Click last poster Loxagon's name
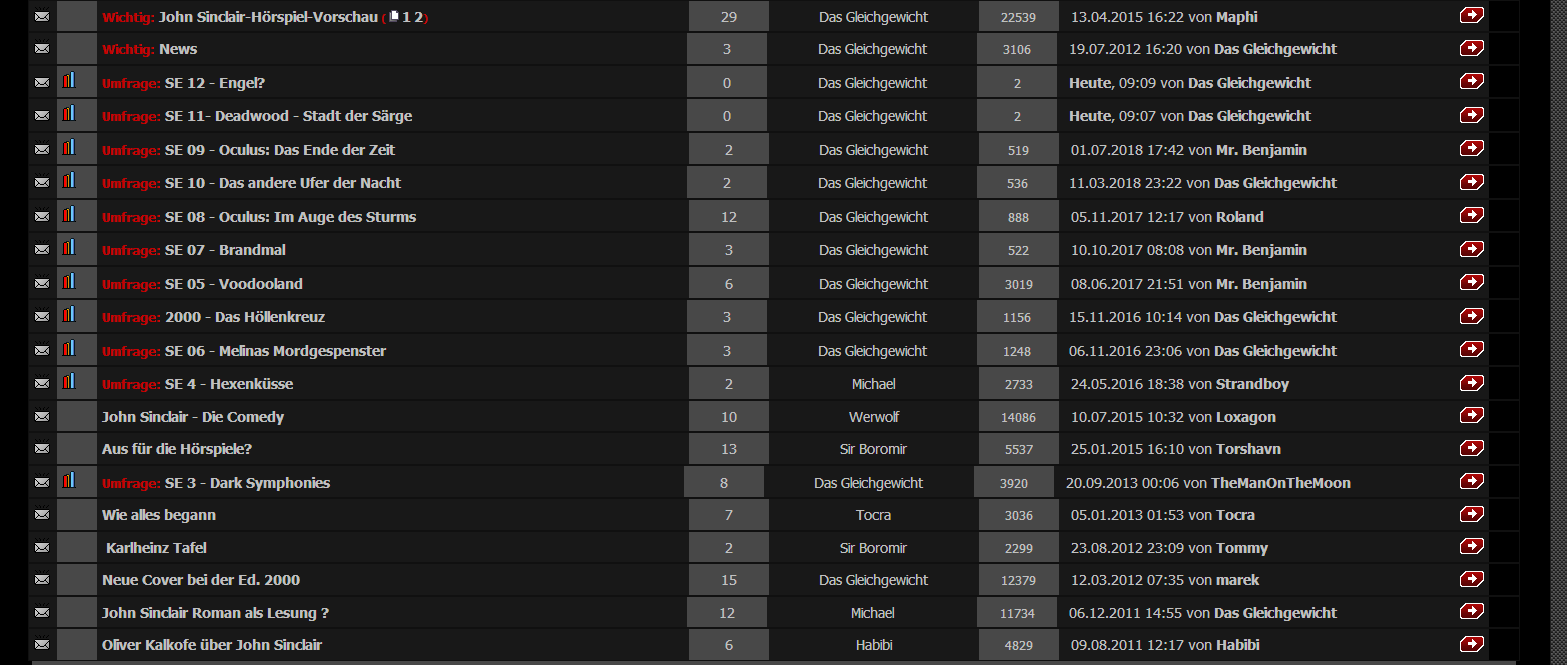1567x665 pixels. (1245, 417)
